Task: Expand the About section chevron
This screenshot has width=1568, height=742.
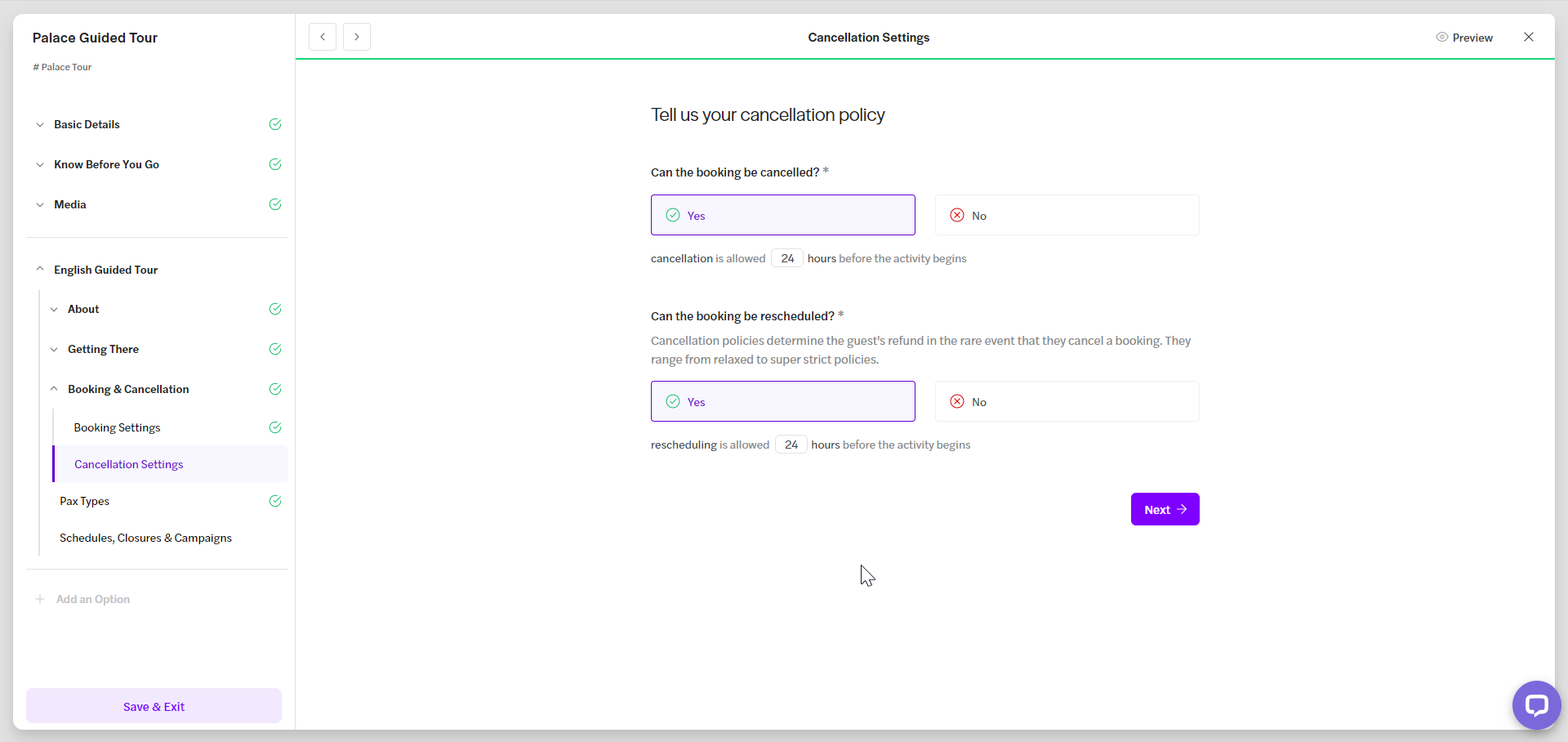Action: pyautogui.click(x=54, y=309)
